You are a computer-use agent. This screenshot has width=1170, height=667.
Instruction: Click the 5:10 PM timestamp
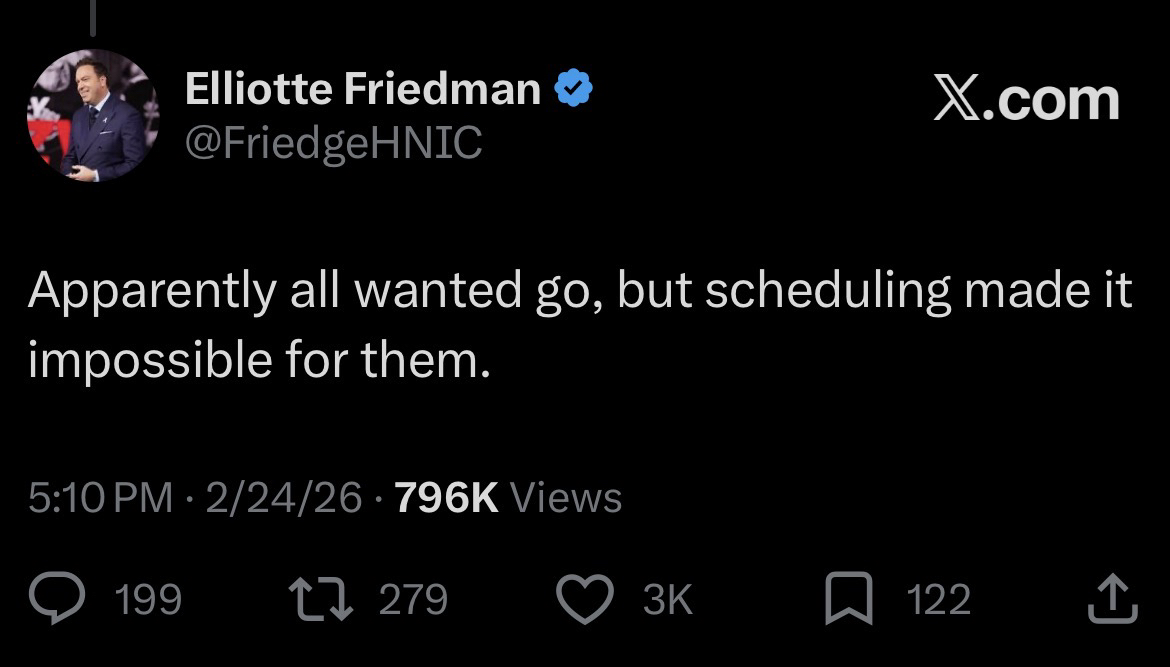(100, 497)
